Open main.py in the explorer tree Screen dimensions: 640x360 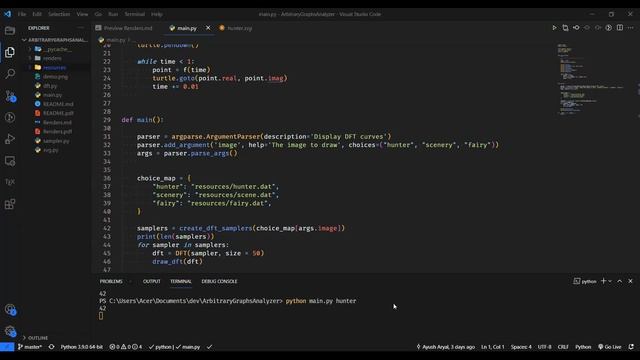click(x=52, y=95)
